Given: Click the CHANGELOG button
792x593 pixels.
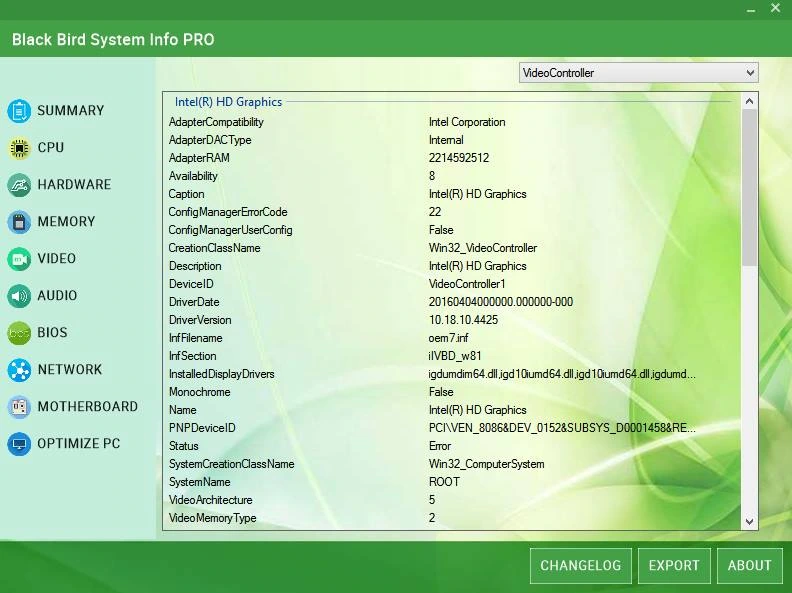Looking at the screenshot, I should pyautogui.click(x=581, y=565).
